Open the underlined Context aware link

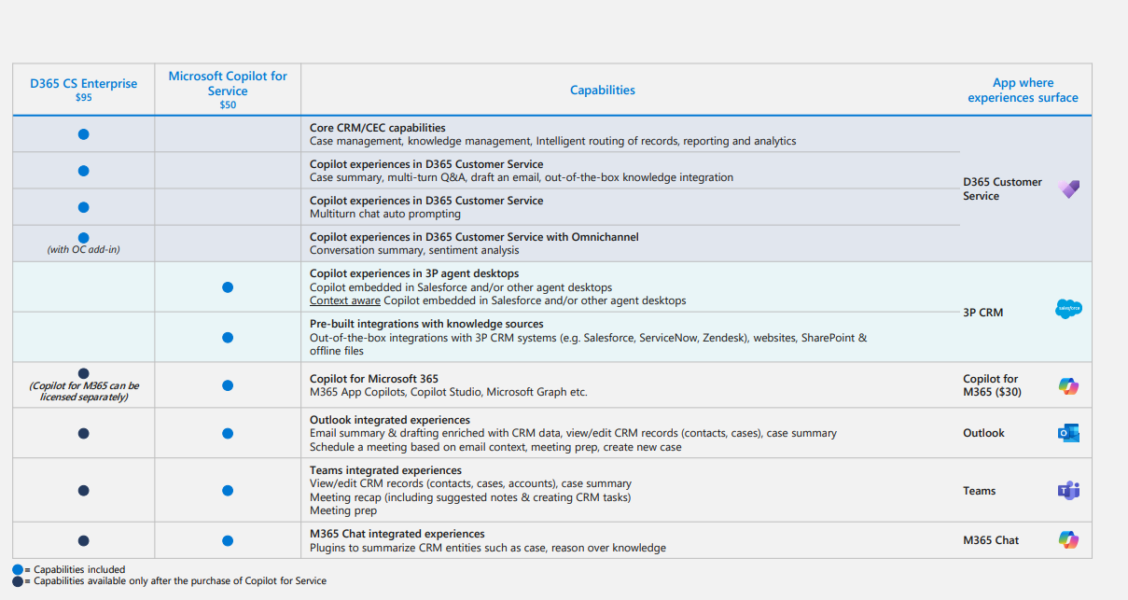coord(344,301)
